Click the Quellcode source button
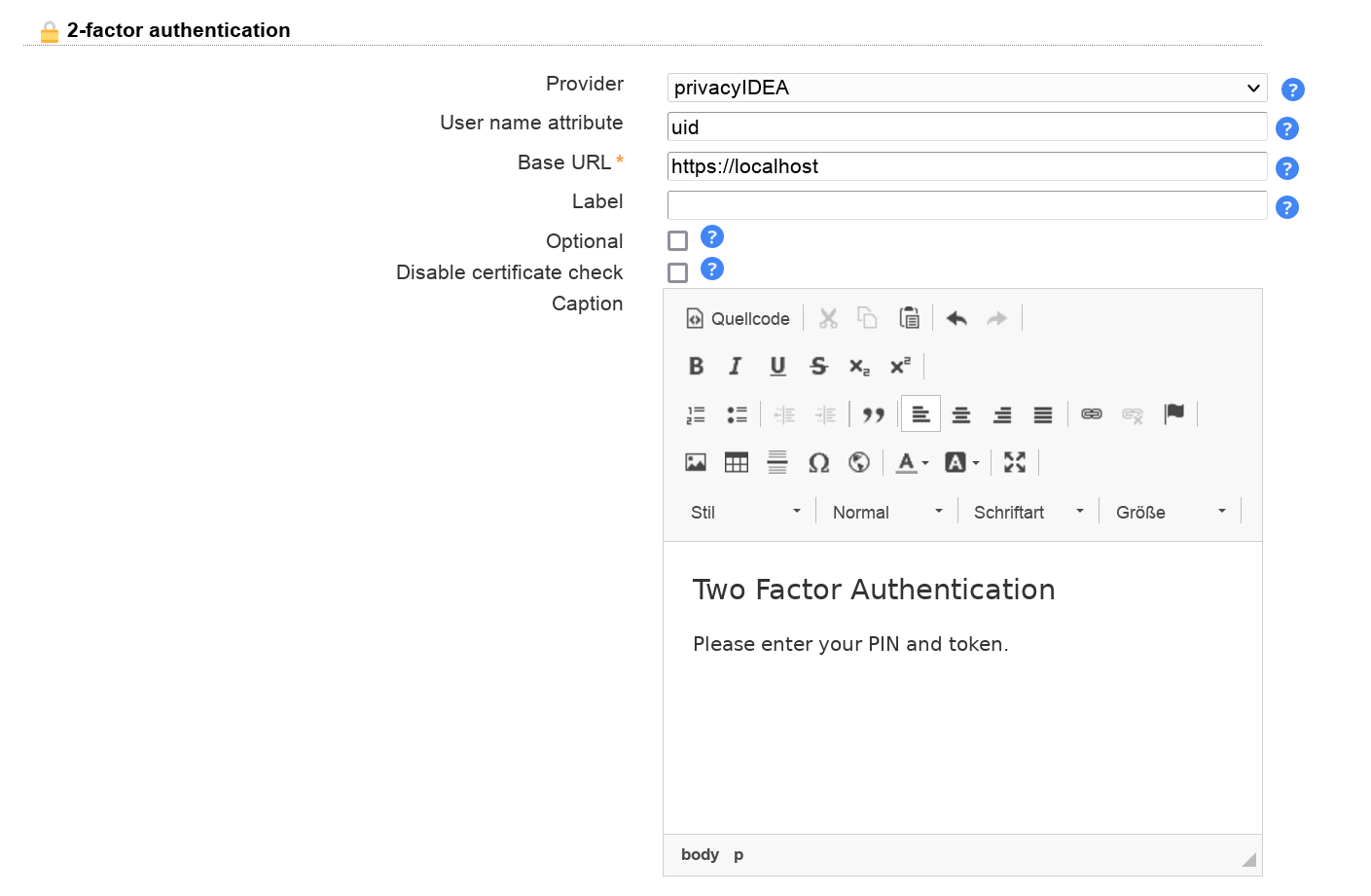This screenshot has width=1371, height=896. 738,318
